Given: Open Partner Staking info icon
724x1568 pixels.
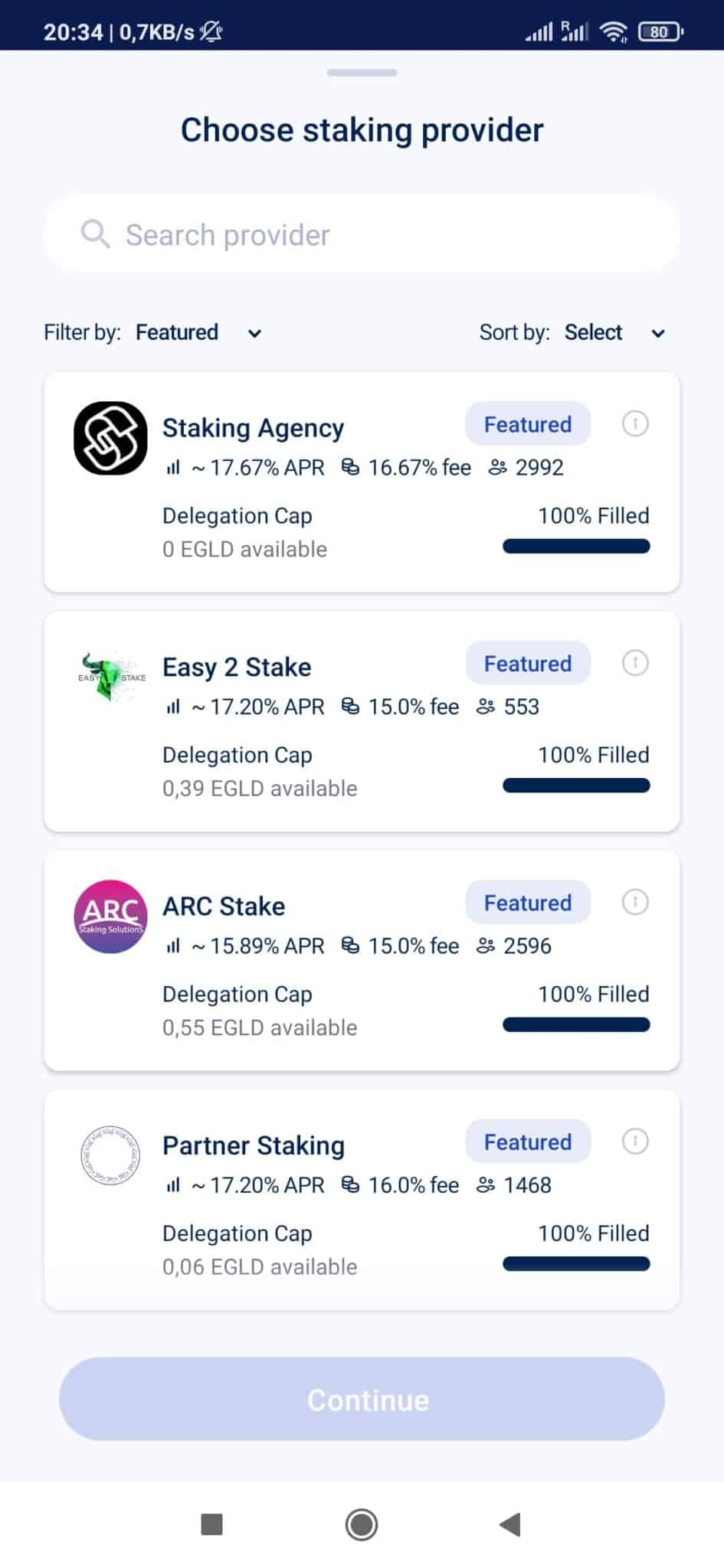Looking at the screenshot, I should point(634,1142).
